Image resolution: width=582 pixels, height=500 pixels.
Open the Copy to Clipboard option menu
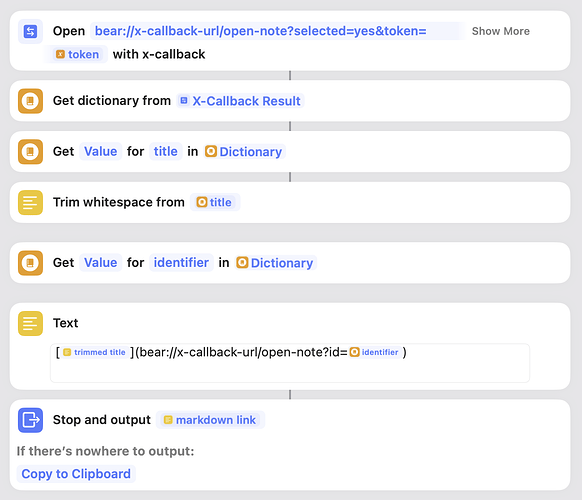pyautogui.click(x=76, y=474)
